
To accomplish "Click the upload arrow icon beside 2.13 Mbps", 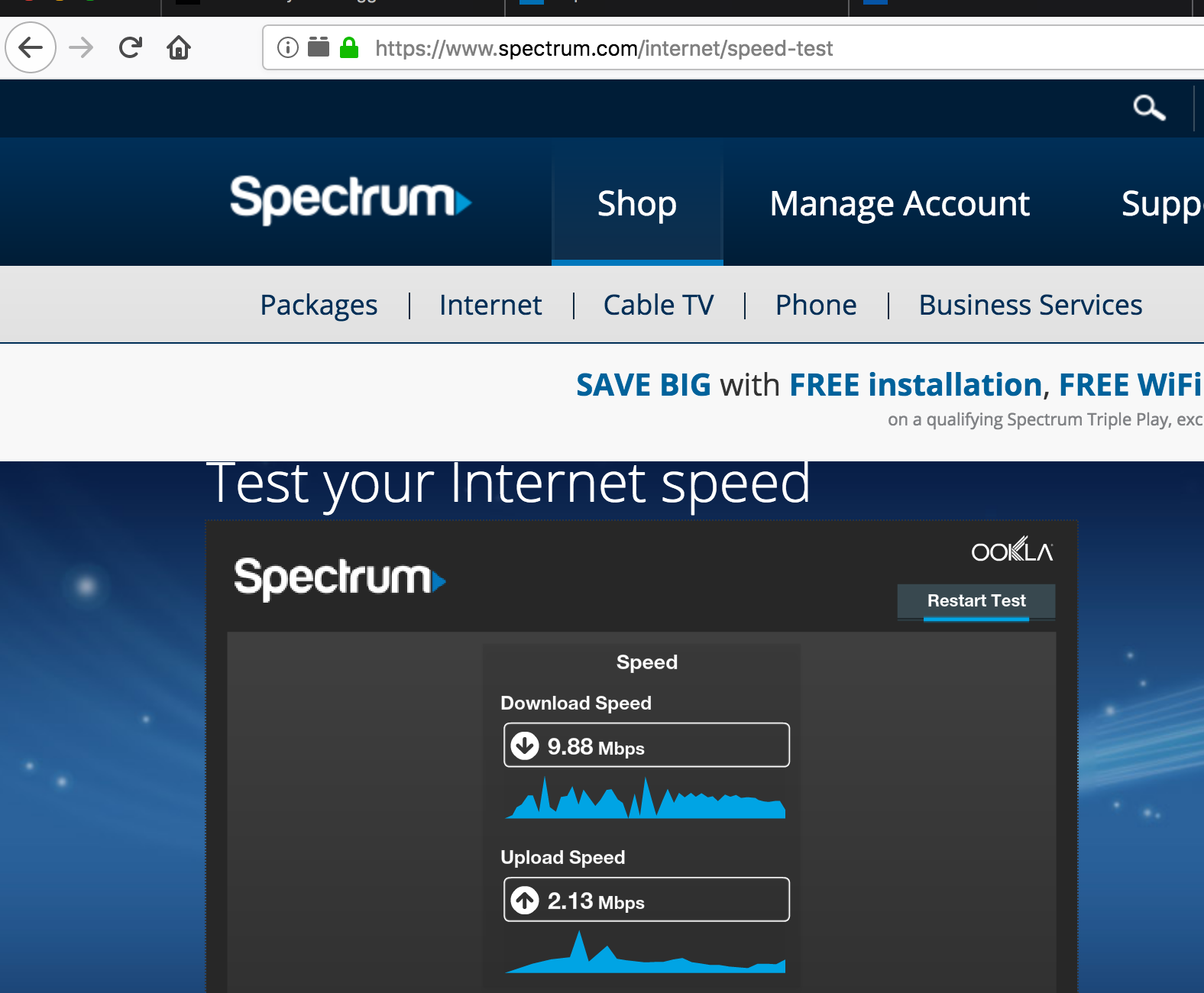I will [x=525, y=901].
